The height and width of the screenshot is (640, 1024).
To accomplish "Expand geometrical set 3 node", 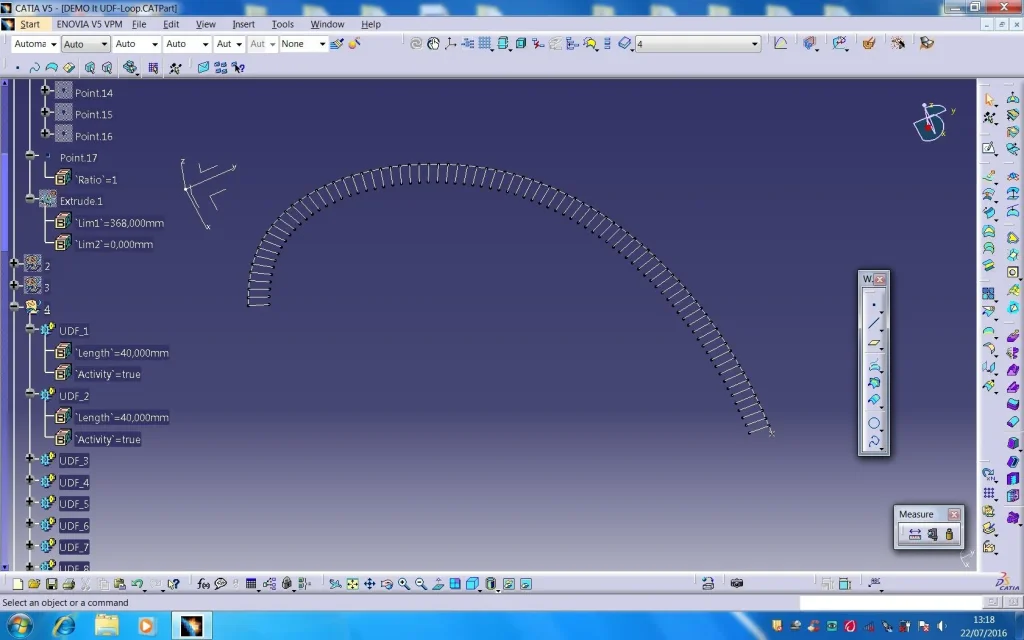I will [x=14, y=285].
